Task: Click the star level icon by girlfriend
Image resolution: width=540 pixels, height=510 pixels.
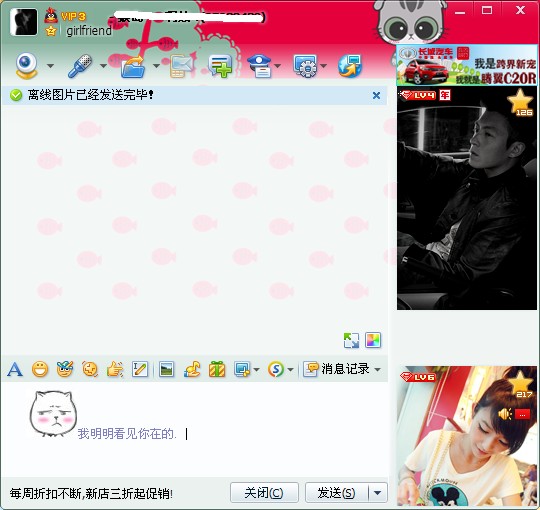Action: pos(51,31)
